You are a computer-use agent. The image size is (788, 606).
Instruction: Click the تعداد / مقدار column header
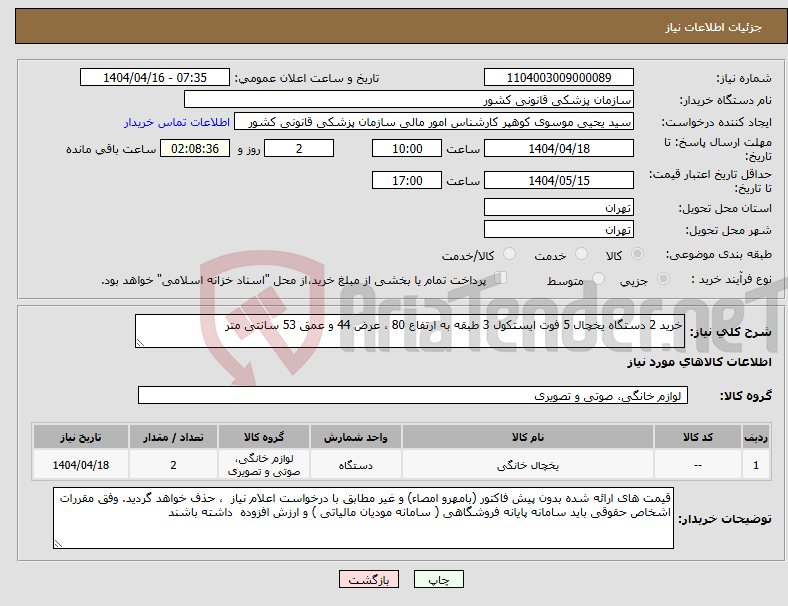click(x=173, y=437)
